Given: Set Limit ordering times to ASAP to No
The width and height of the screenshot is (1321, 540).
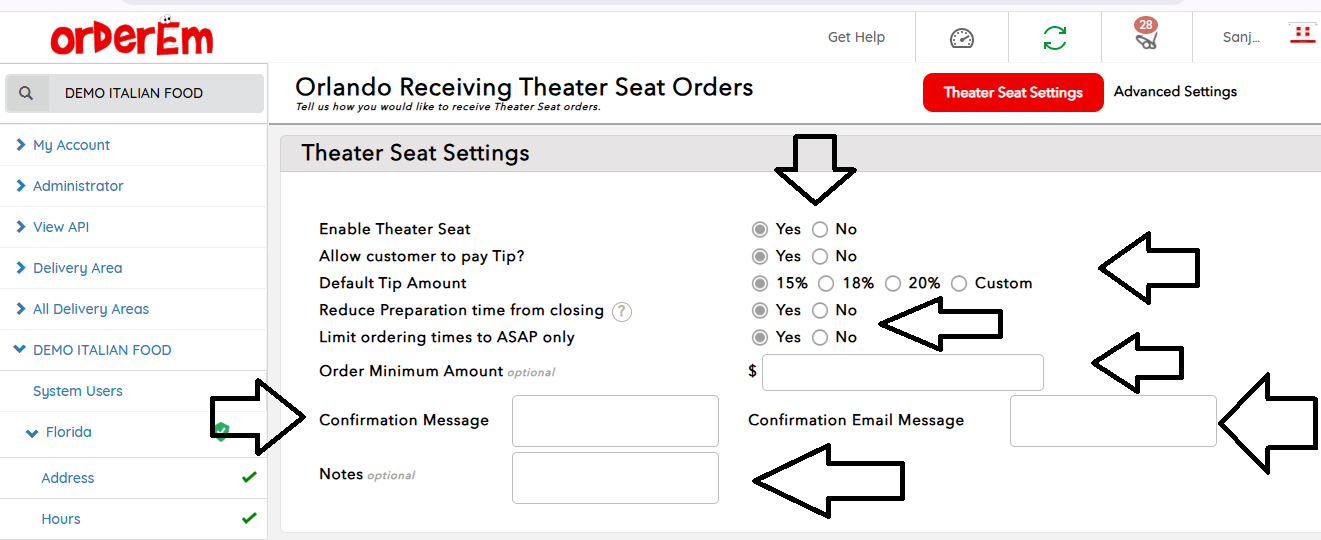Looking at the screenshot, I should point(820,337).
